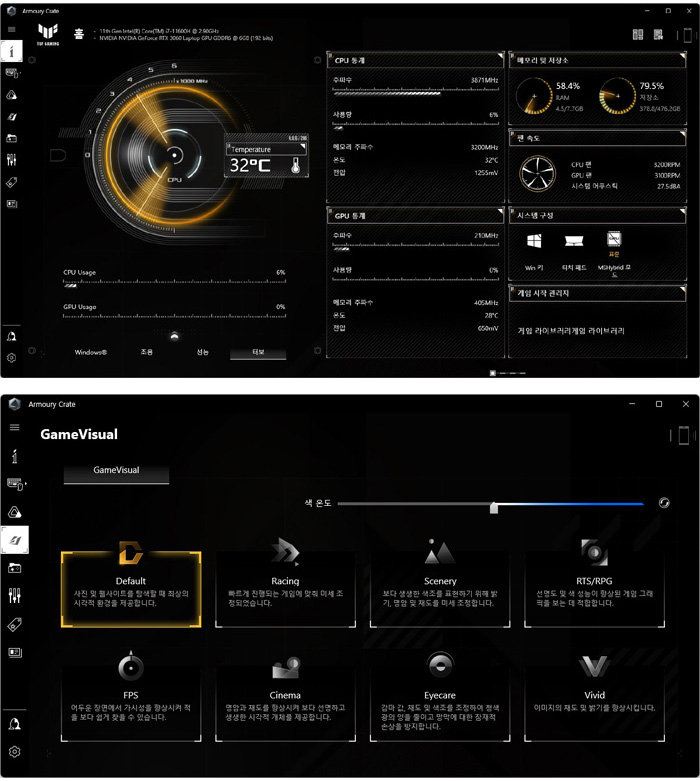Open News icon in the Home window sidebar
Image resolution: width=700 pixels, height=781 pixels.
[x=11, y=204]
